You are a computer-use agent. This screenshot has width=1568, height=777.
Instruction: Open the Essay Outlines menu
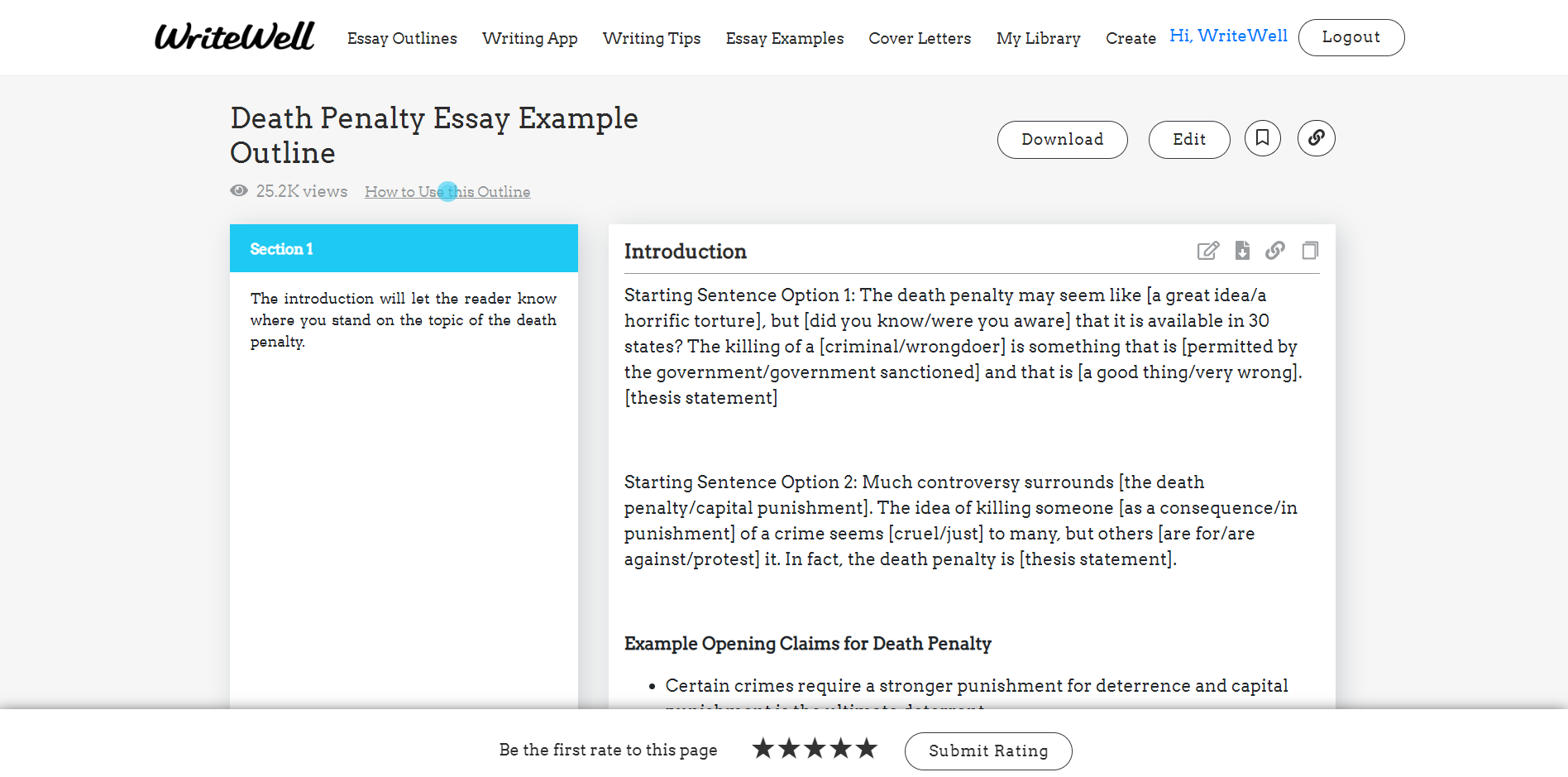tap(402, 39)
